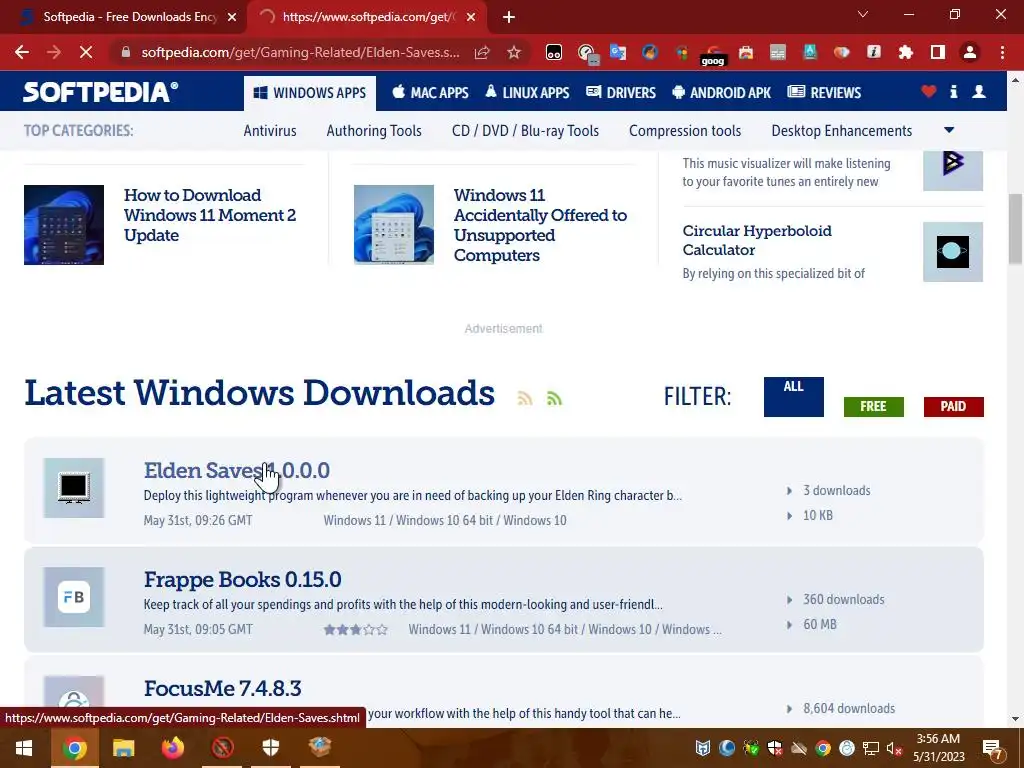Image resolution: width=1024 pixels, height=768 pixels.
Task: Open File Explorer from taskbar
Action: pyautogui.click(x=123, y=748)
